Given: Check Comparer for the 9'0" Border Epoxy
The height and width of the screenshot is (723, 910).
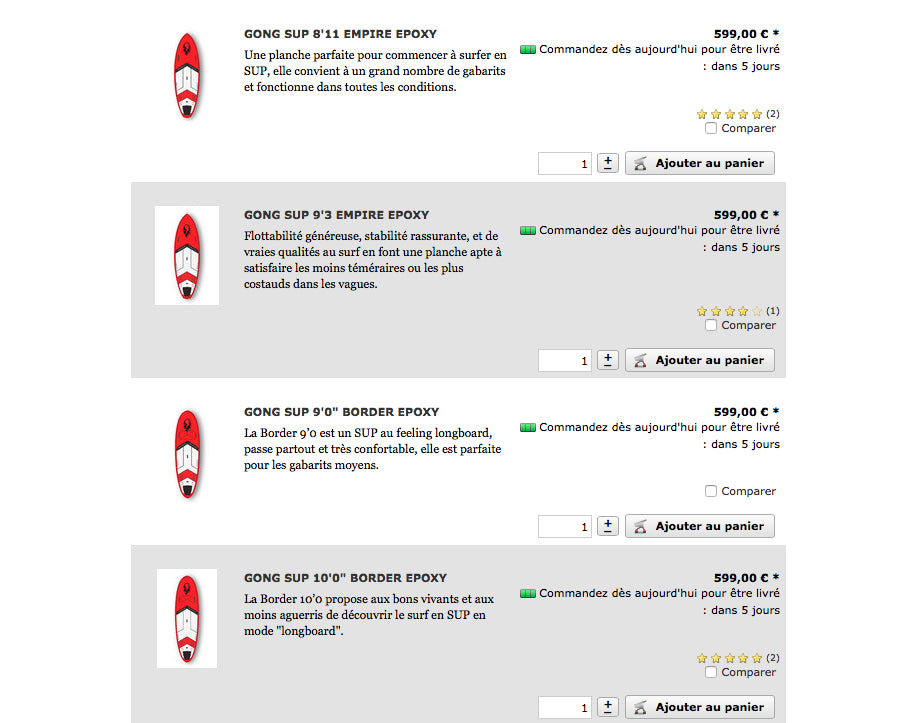Looking at the screenshot, I should [711, 491].
